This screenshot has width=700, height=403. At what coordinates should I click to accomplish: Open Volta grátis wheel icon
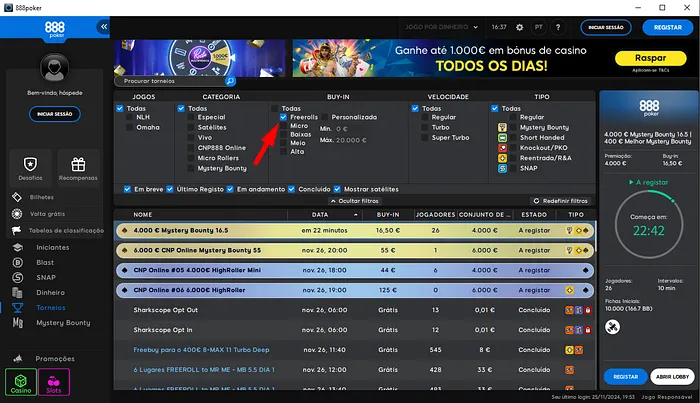point(17,214)
